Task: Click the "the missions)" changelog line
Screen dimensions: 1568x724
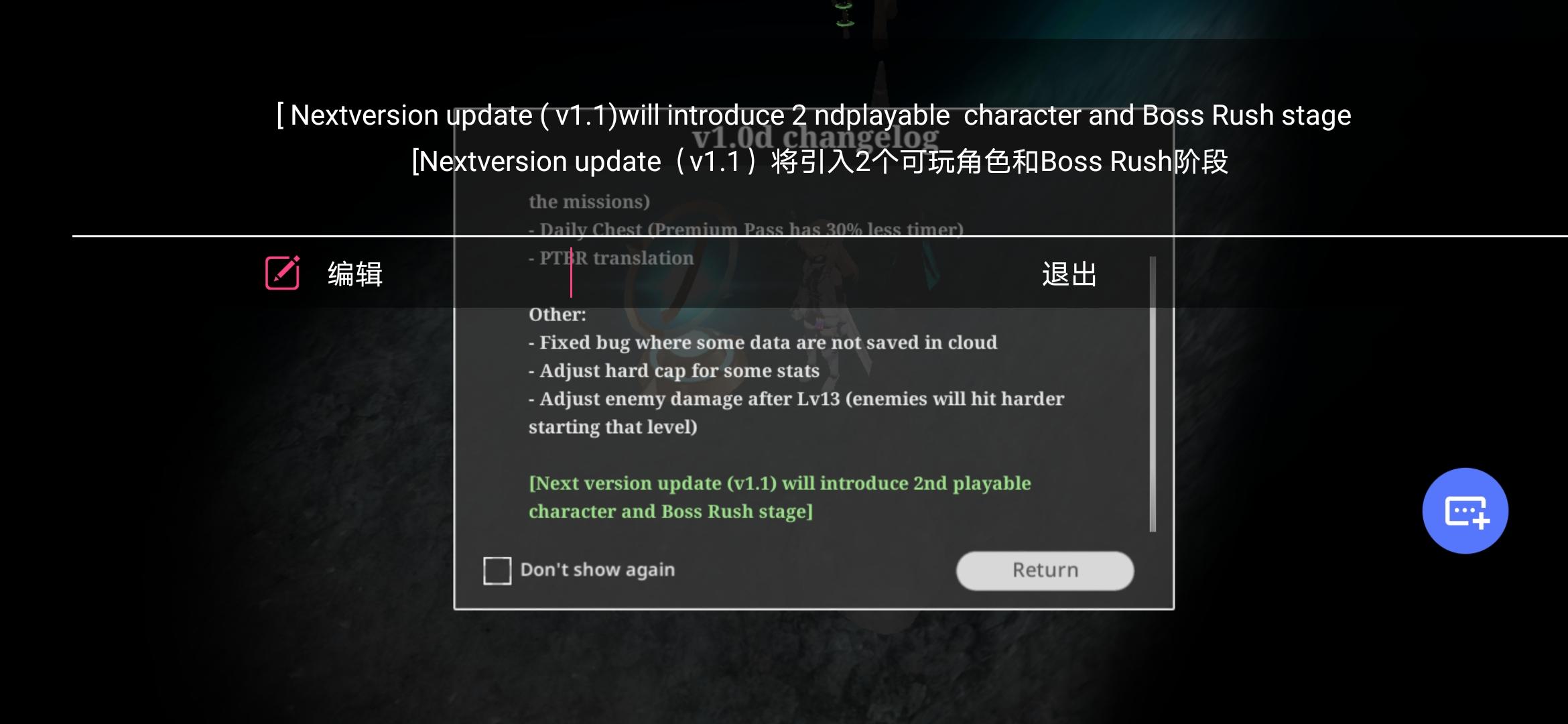Action: click(x=589, y=202)
